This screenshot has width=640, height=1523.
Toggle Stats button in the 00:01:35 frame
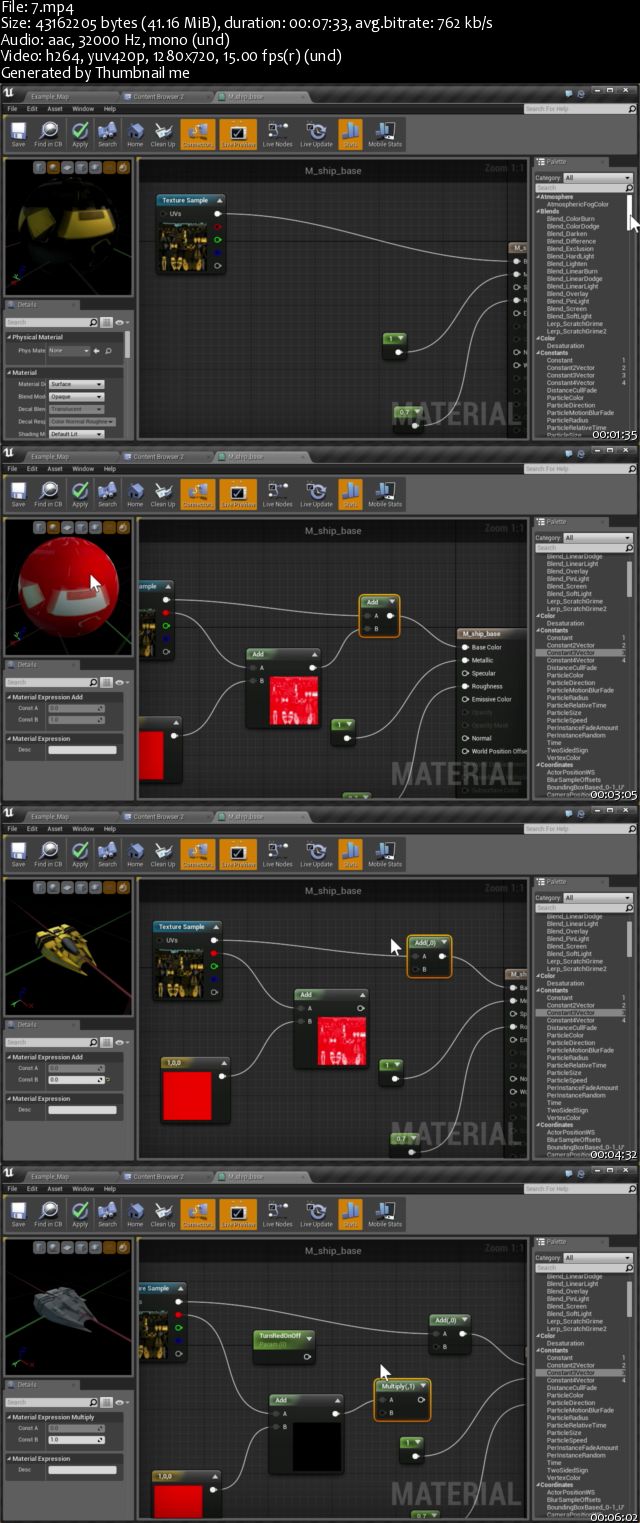350,133
